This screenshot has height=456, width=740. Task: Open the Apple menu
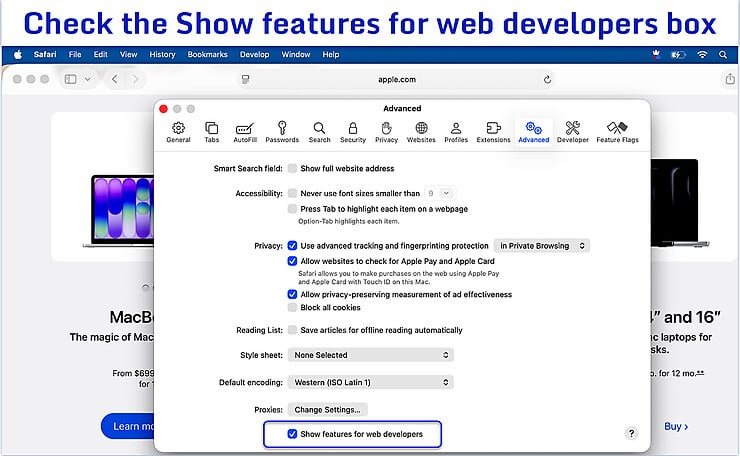point(18,55)
